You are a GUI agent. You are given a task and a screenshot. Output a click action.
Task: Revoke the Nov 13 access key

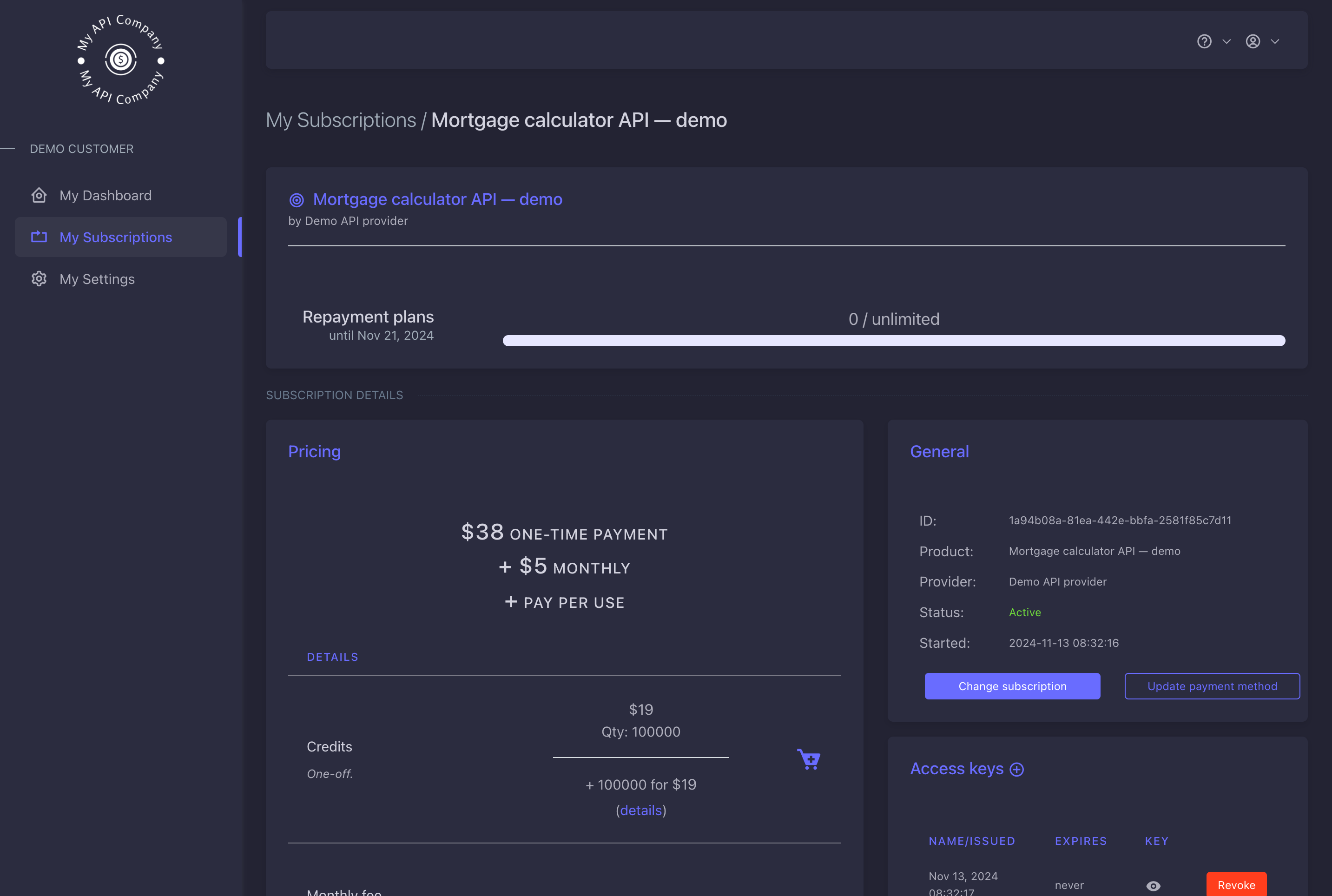1236,884
